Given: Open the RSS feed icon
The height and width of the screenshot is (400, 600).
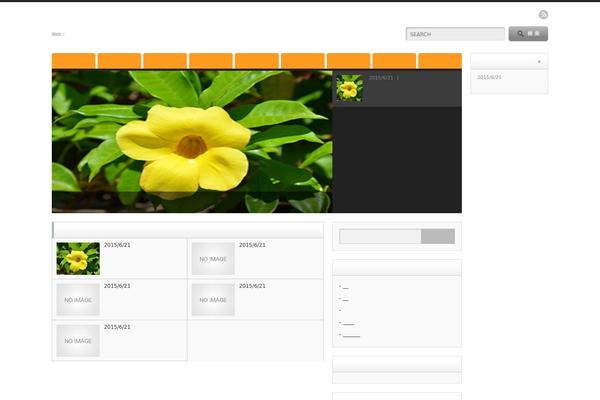Looking at the screenshot, I should click(543, 15).
